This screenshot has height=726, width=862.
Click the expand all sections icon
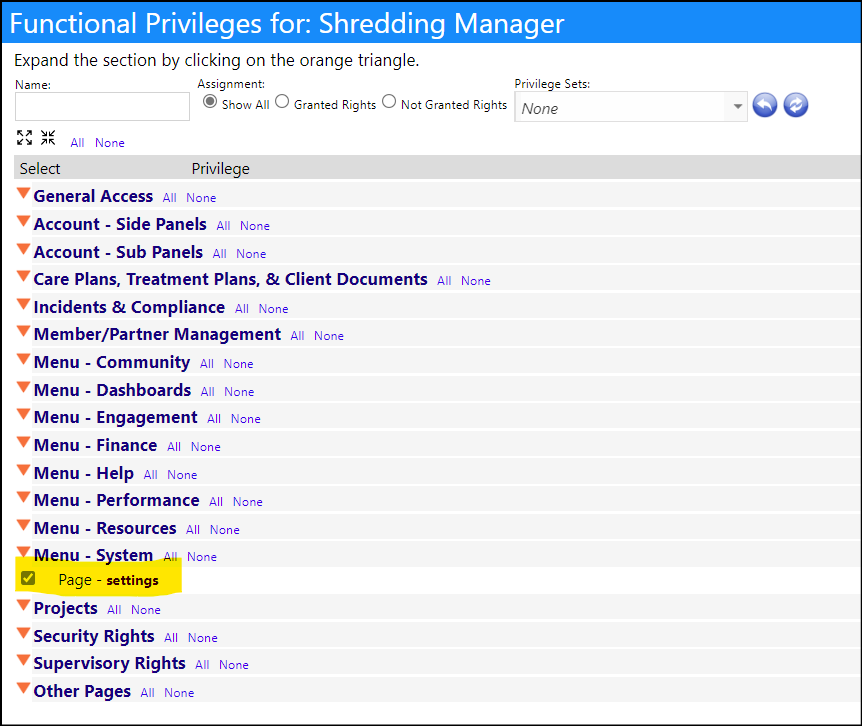(24, 137)
